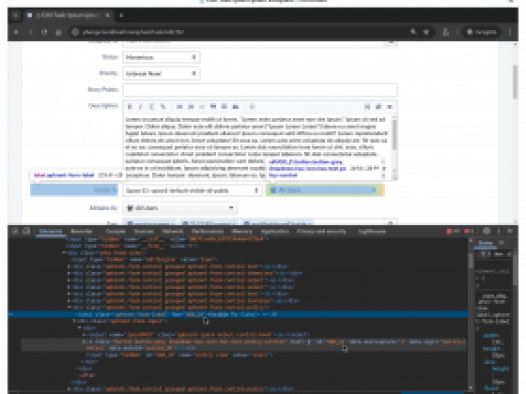The width and height of the screenshot is (526, 394).
Task: Toggle preview in Description toolbar
Action: [389, 107]
